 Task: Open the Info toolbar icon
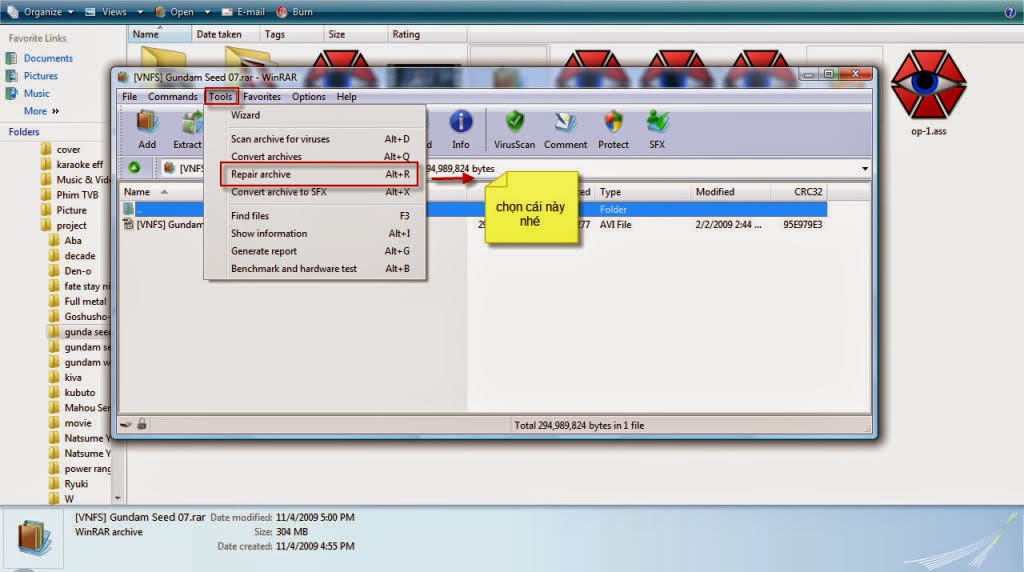click(x=460, y=130)
